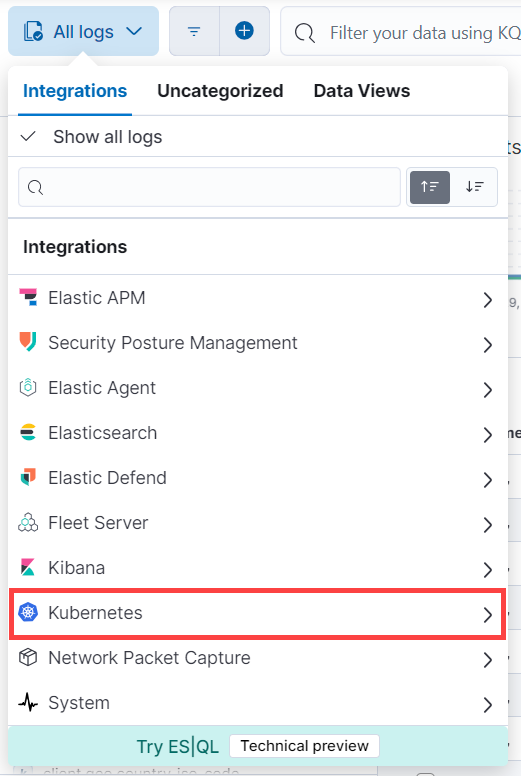Click the All logs document icon
The height and width of the screenshot is (776, 521).
34,32
